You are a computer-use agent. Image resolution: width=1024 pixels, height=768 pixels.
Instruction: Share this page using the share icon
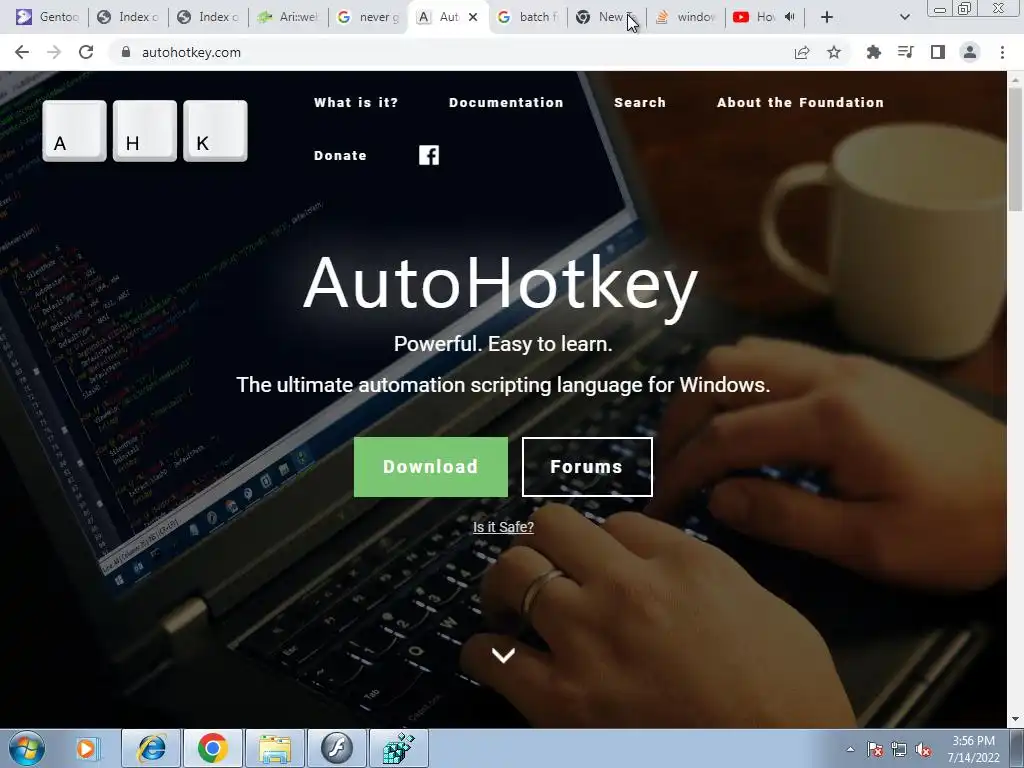802,52
